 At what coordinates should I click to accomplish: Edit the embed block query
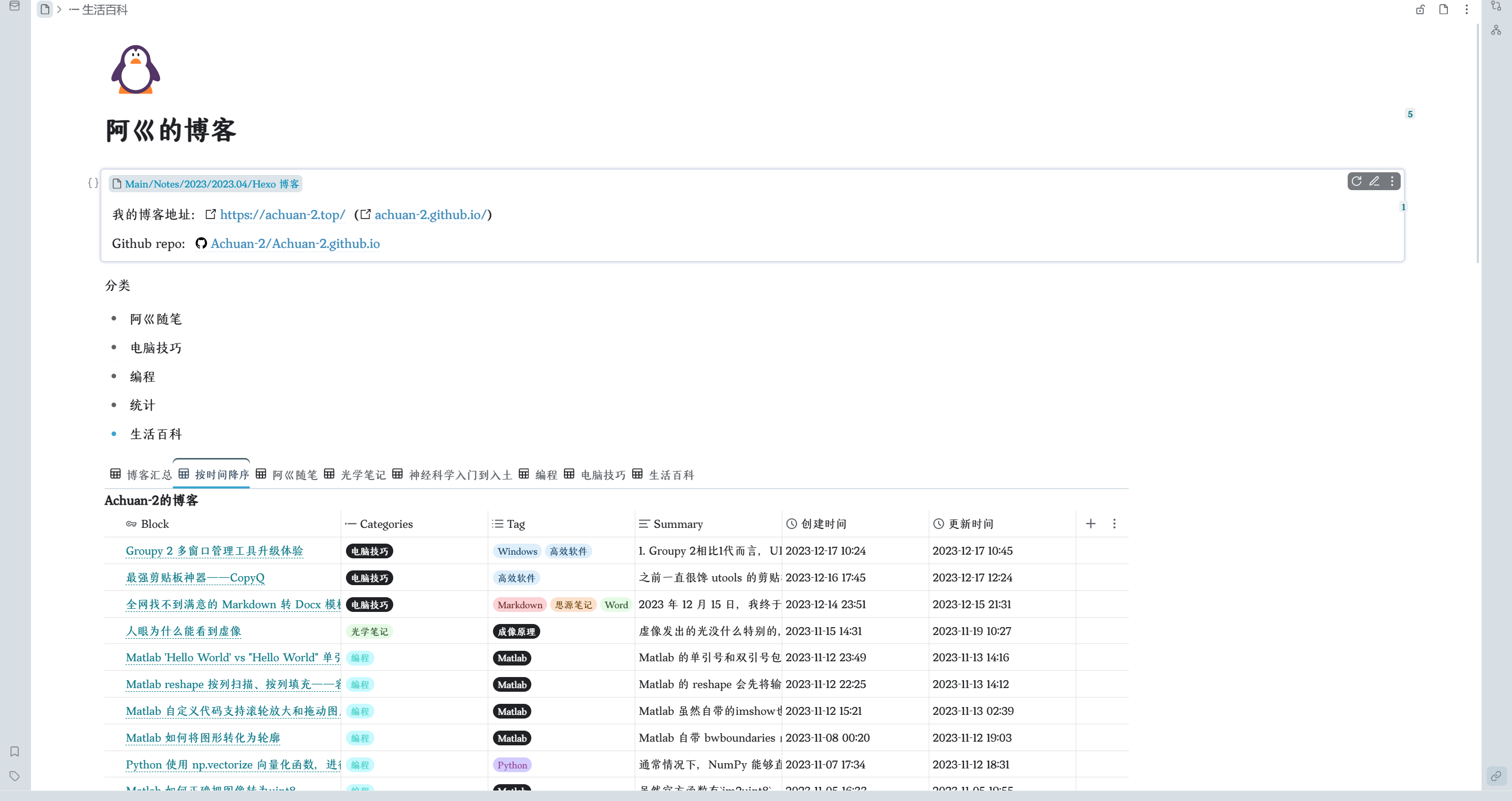[x=1374, y=181]
